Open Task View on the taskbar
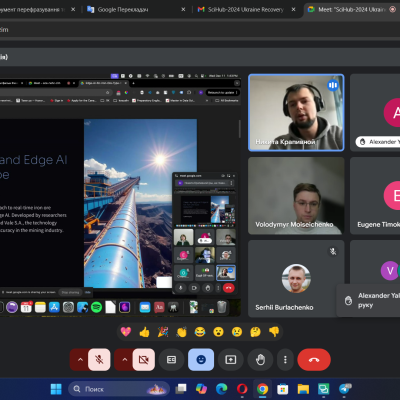The image size is (400, 400). 181,389
